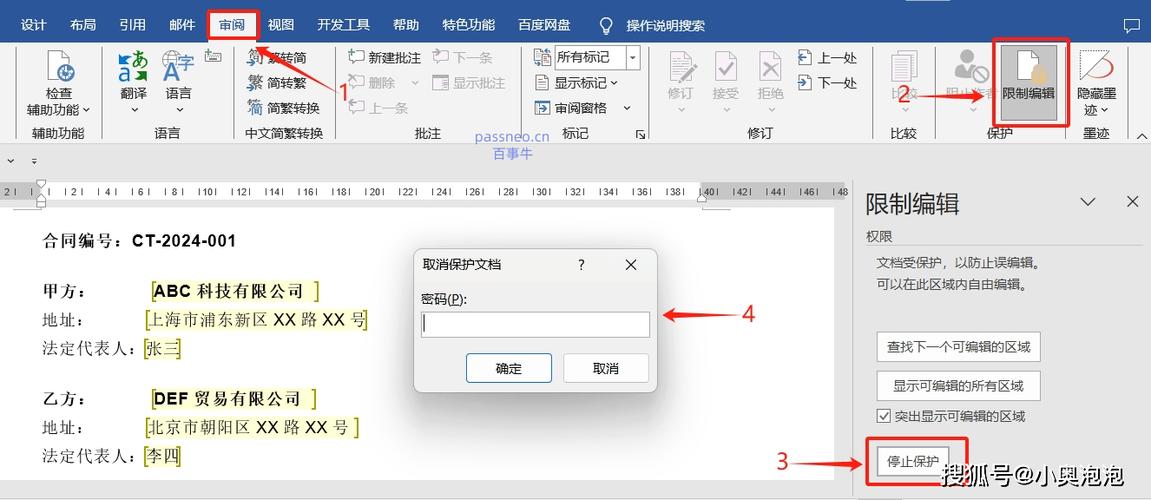Click the 限制编辑 restrict editing icon

(x=1030, y=67)
